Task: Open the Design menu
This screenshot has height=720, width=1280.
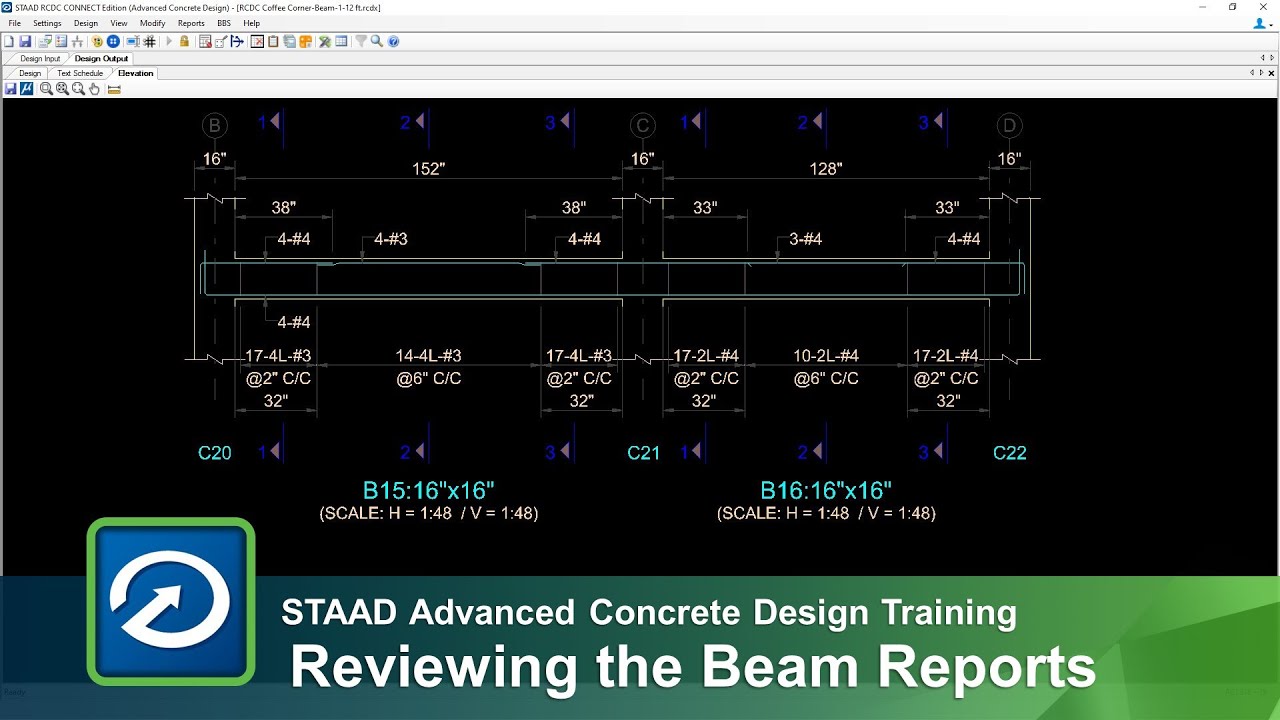Action: point(86,23)
